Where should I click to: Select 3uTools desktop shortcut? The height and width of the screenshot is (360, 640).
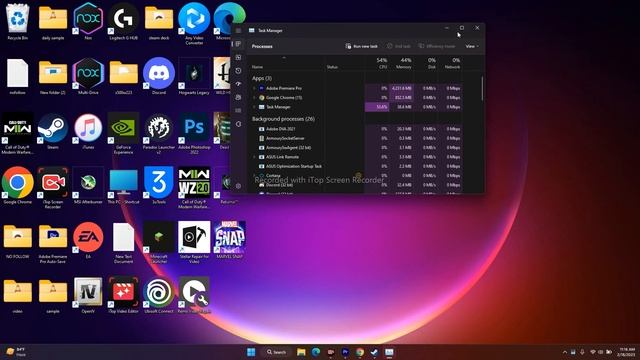pos(159,186)
